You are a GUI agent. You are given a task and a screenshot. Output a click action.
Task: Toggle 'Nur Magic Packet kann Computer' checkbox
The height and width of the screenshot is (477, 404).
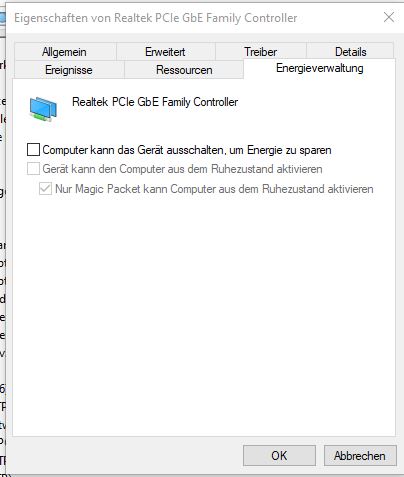[45, 189]
